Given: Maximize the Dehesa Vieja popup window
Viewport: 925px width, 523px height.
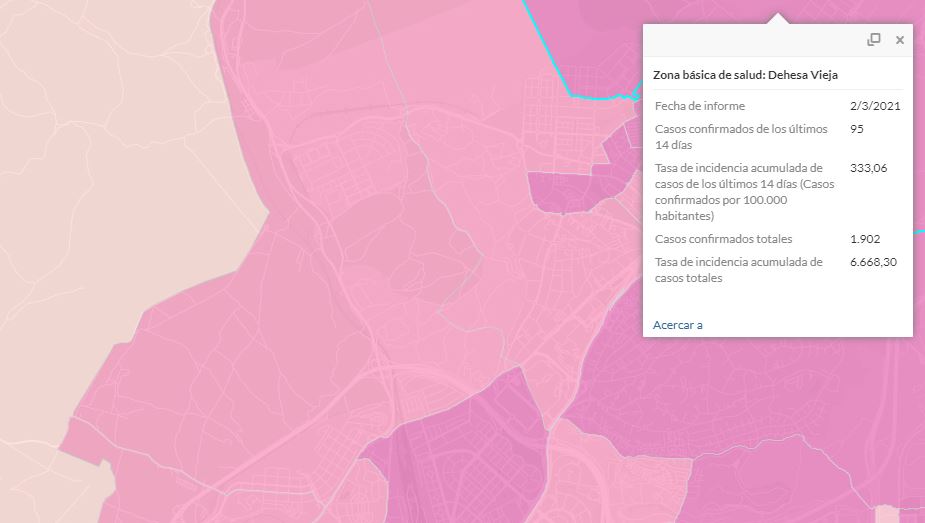Looking at the screenshot, I should (x=874, y=40).
